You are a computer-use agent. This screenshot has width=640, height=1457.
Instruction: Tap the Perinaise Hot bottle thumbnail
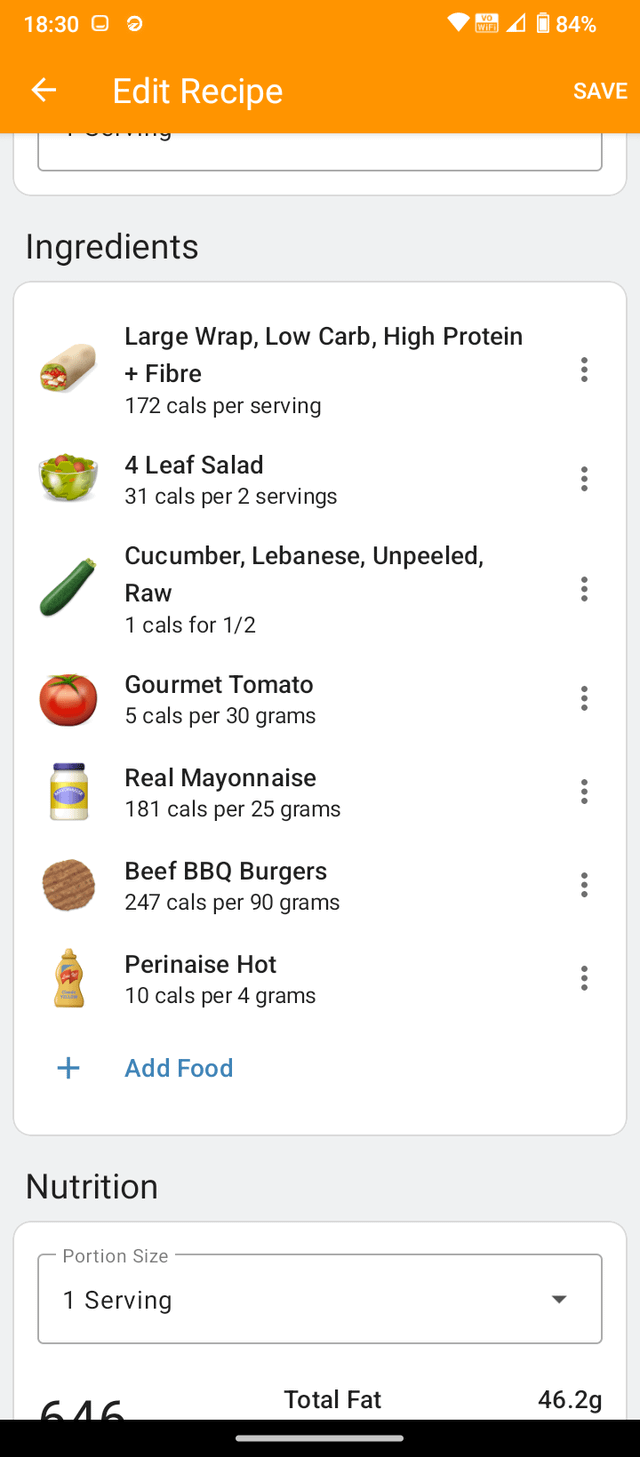[x=68, y=978]
